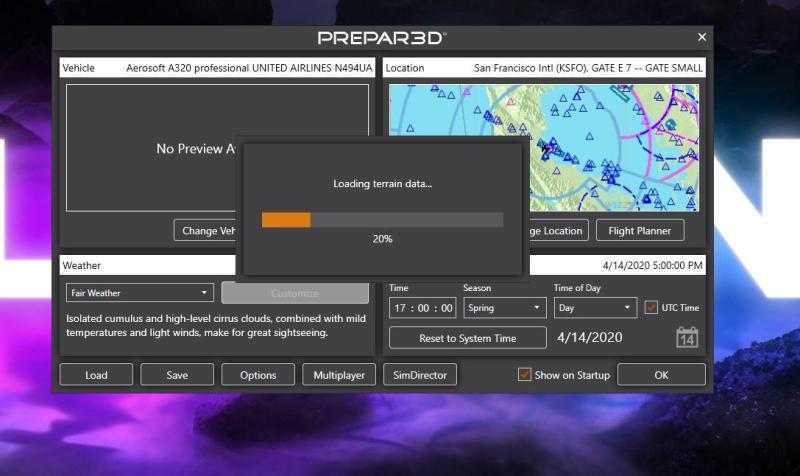
Task: Confirm scenario with the OK button
Action: [661, 375]
